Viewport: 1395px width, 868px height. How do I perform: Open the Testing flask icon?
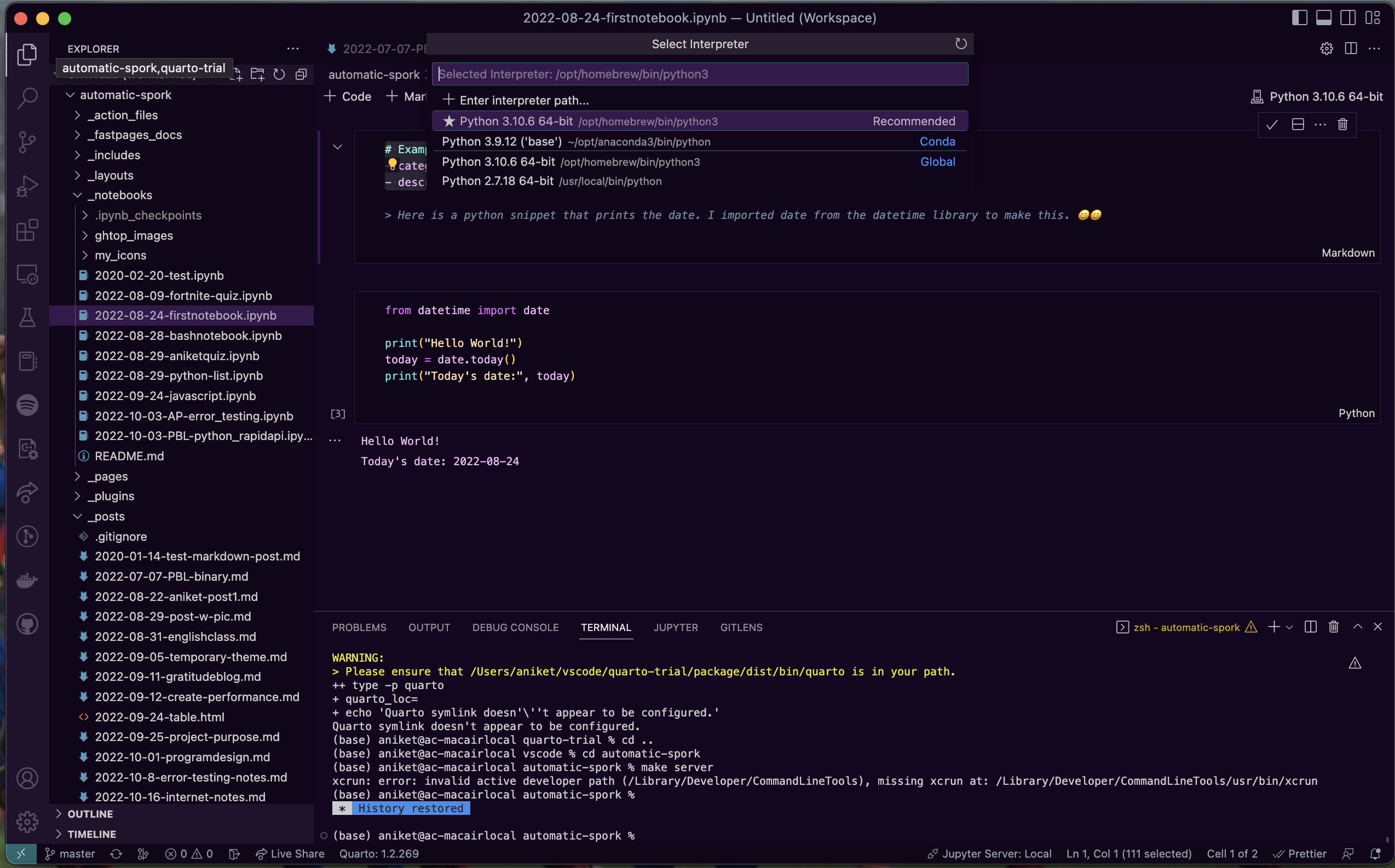[27, 317]
